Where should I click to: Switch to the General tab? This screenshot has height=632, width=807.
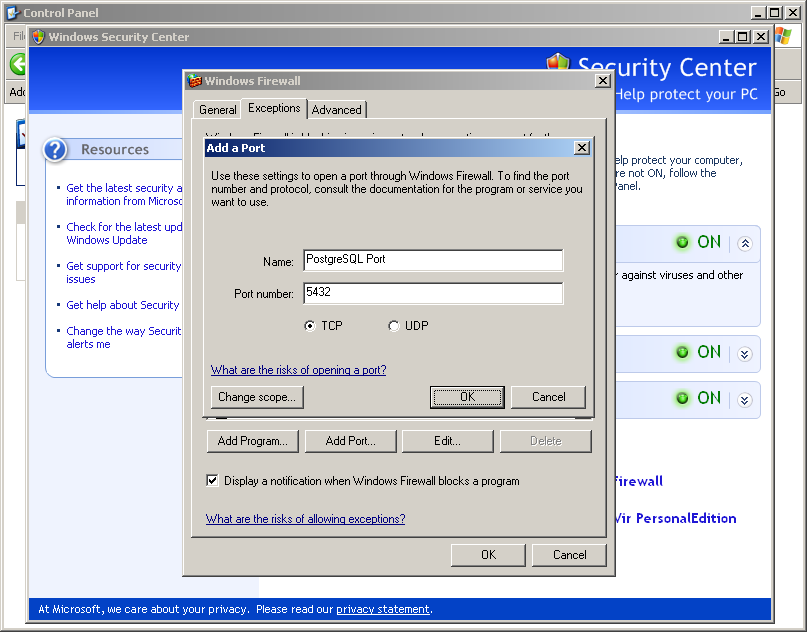pyautogui.click(x=217, y=110)
